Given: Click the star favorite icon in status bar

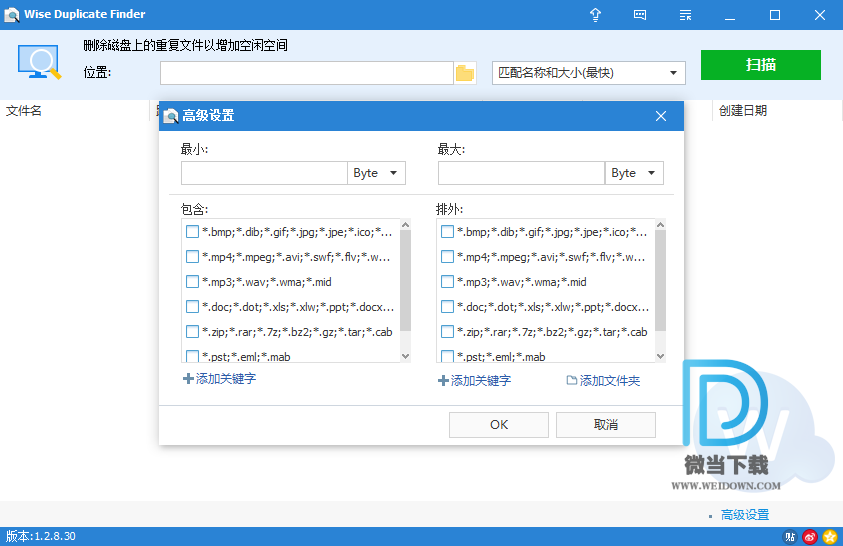Looking at the screenshot, I should [x=830, y=536].
